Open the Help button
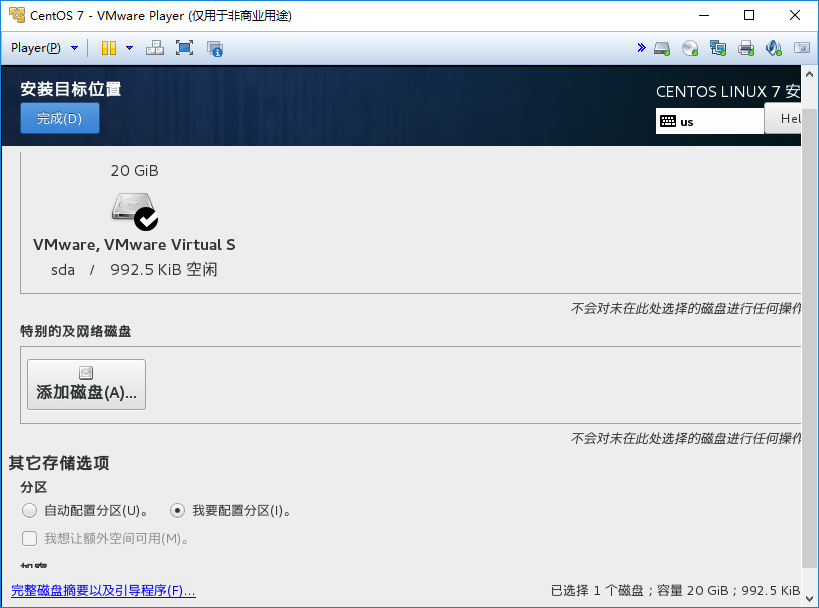 tap(783, 118)
